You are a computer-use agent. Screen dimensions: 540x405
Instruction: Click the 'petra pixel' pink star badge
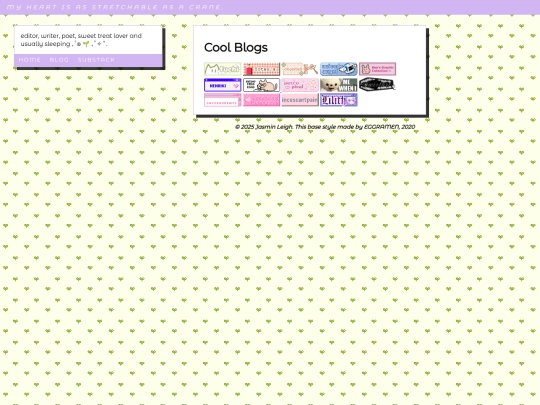[x=300, y=85]
